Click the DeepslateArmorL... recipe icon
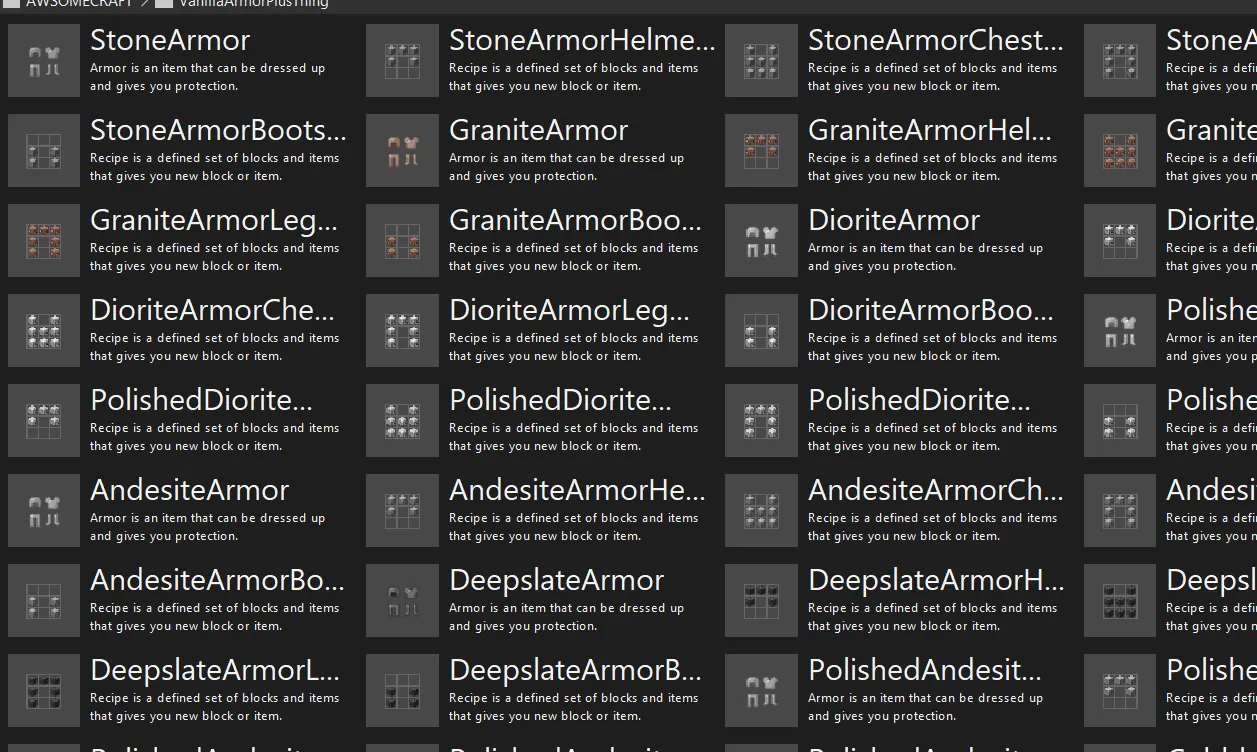1257x752 pixels. (44, 691)
